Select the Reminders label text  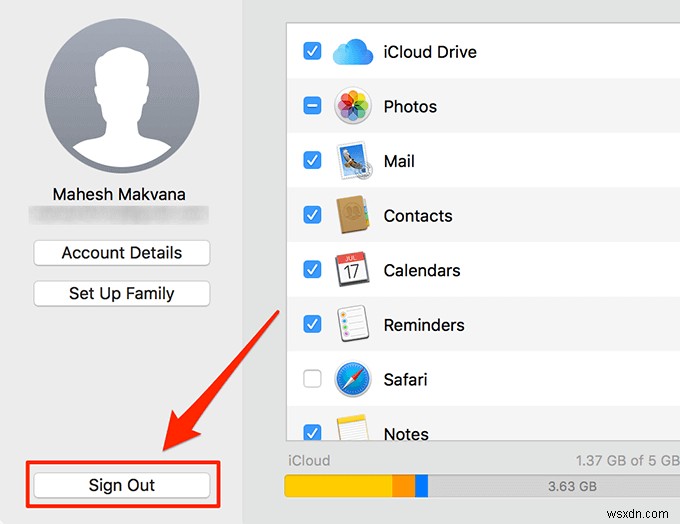tap(424, 325)
